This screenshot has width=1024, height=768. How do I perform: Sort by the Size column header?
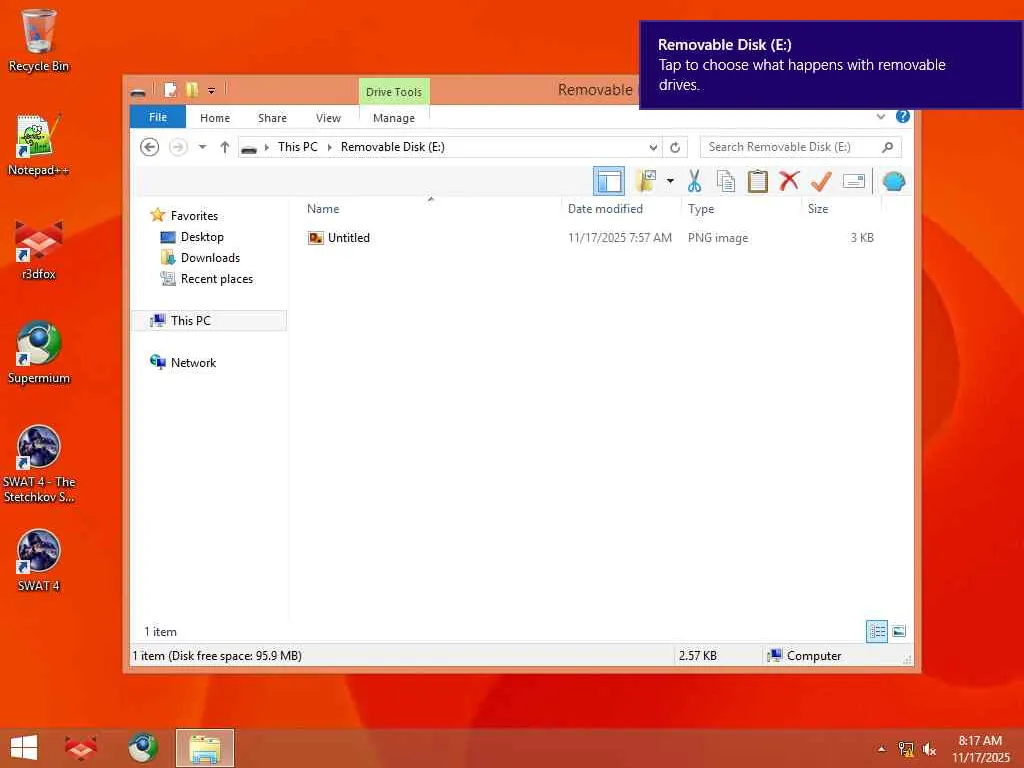pos(841,209)
